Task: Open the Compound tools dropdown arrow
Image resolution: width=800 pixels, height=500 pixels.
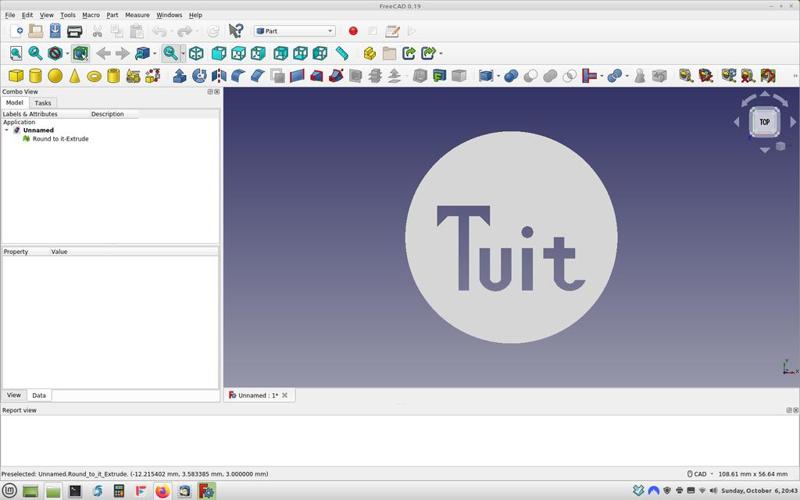Action: (498, 77)
